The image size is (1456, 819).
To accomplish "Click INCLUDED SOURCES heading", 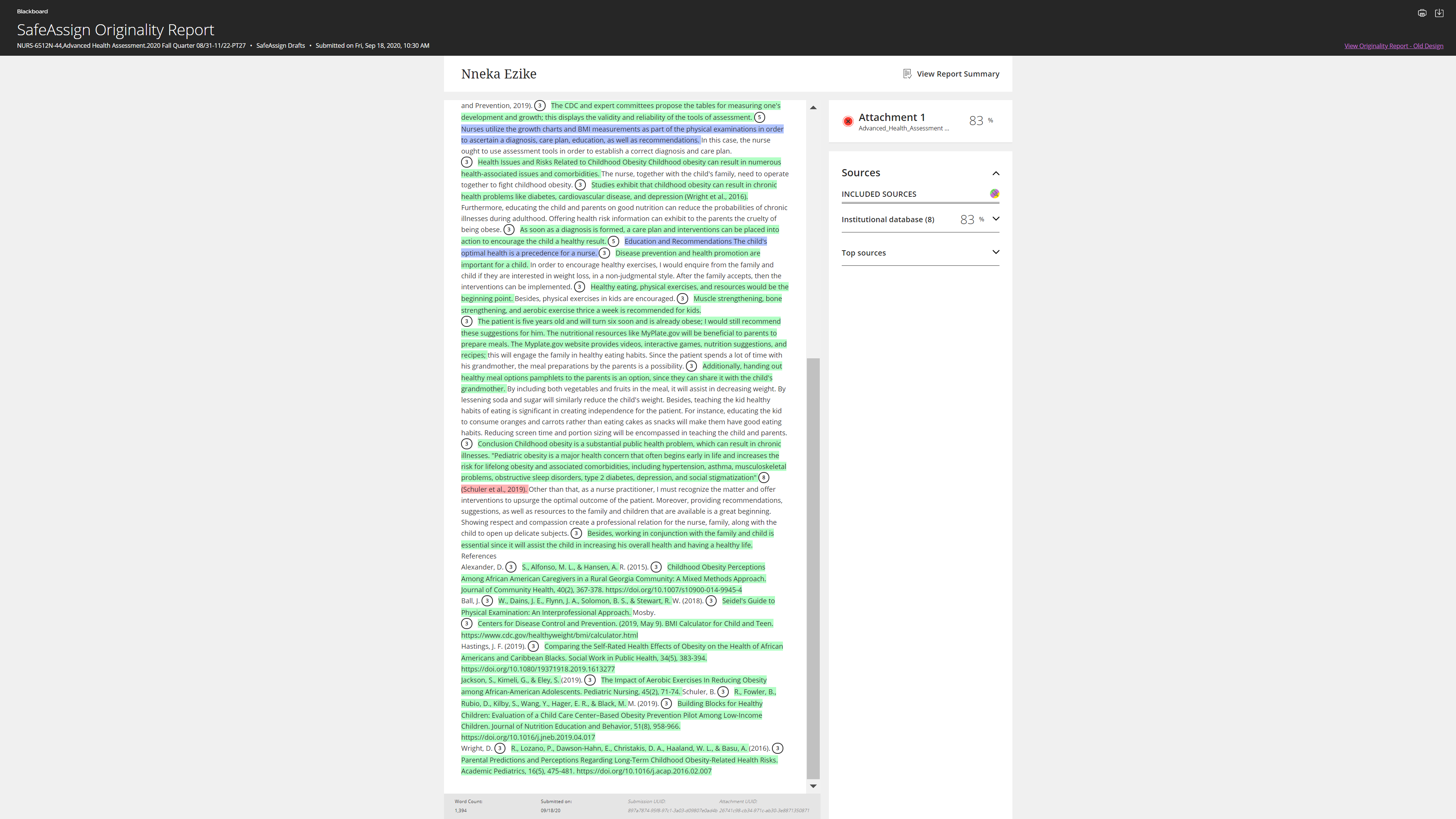I will 879,194.
